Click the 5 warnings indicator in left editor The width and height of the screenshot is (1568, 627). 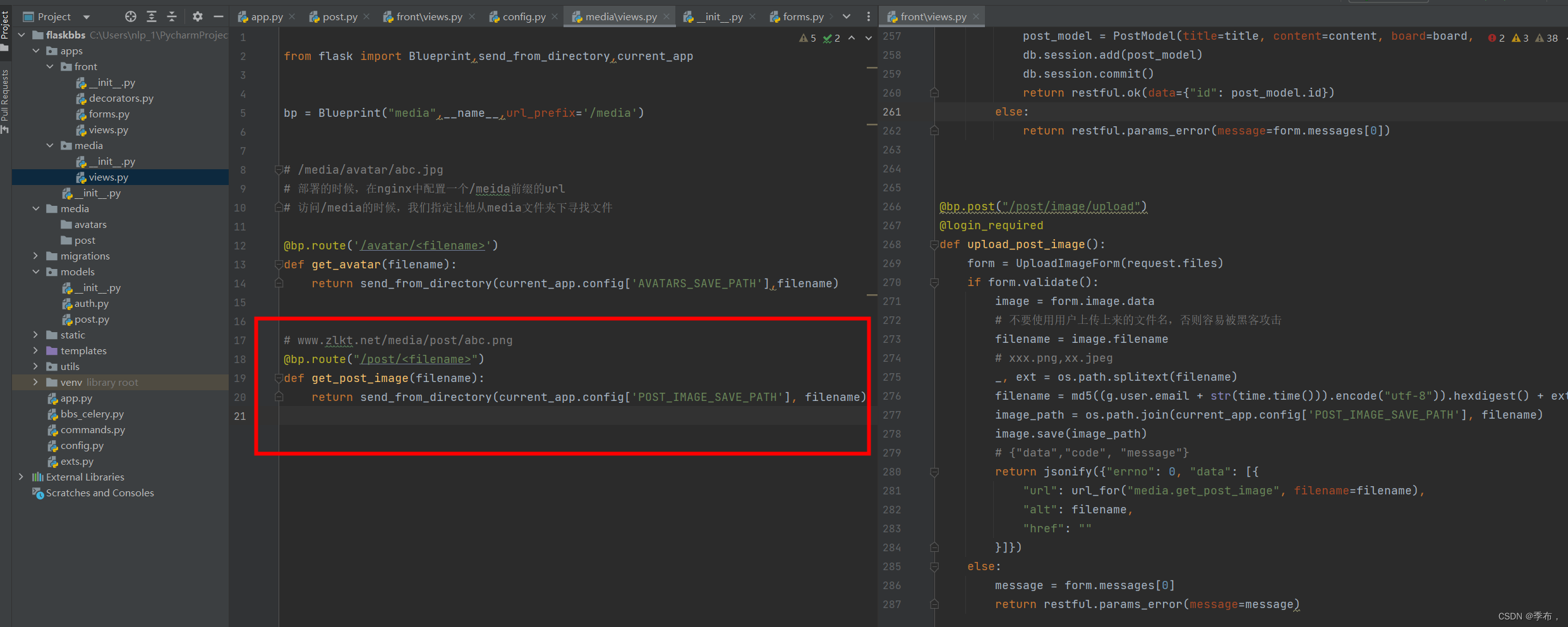pos(807,39)
